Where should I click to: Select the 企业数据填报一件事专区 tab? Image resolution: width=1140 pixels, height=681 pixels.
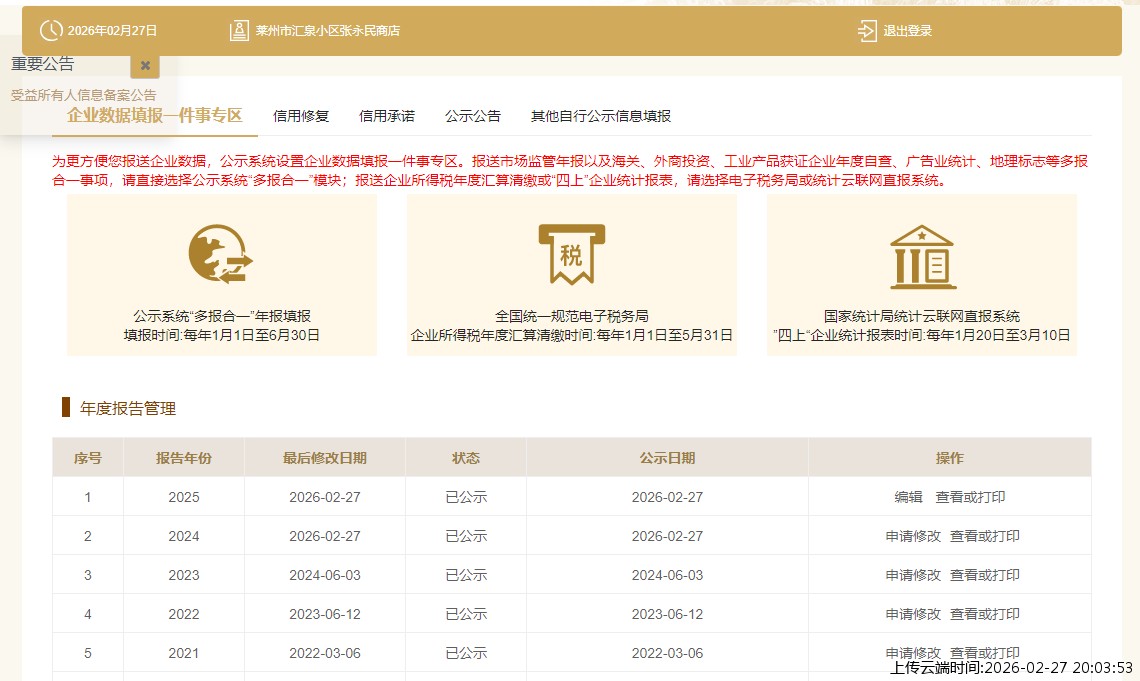tap(155, 115)
